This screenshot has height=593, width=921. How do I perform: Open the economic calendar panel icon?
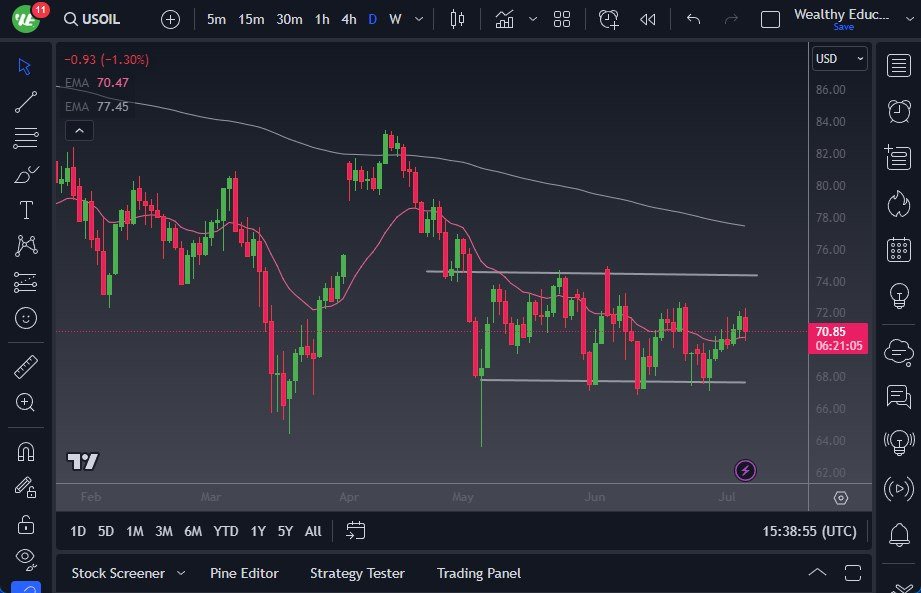tap(897, 249)
